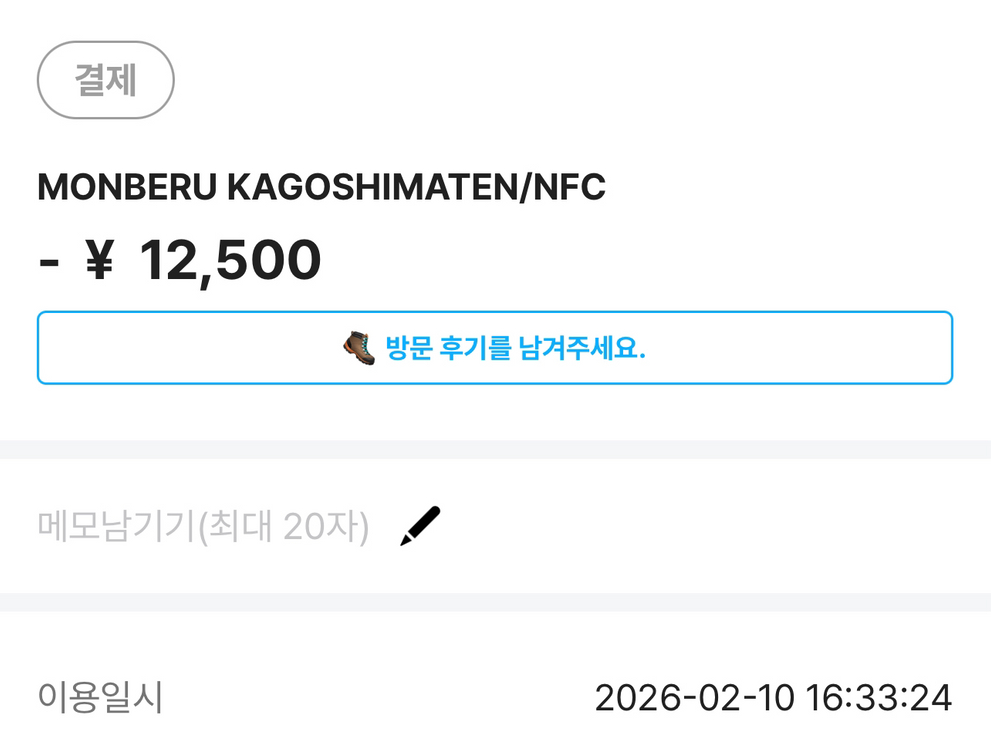Tap the blue-outlined review banner area

495,347
